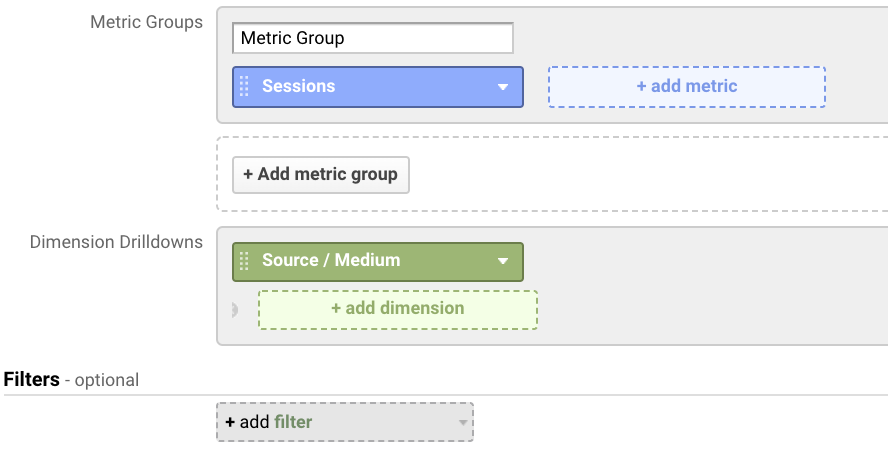Click the small arrow beside add dimension
Image resolution: width=888 pixels, height=458 pixels.
pyautogui.click(x=235, y=310)
